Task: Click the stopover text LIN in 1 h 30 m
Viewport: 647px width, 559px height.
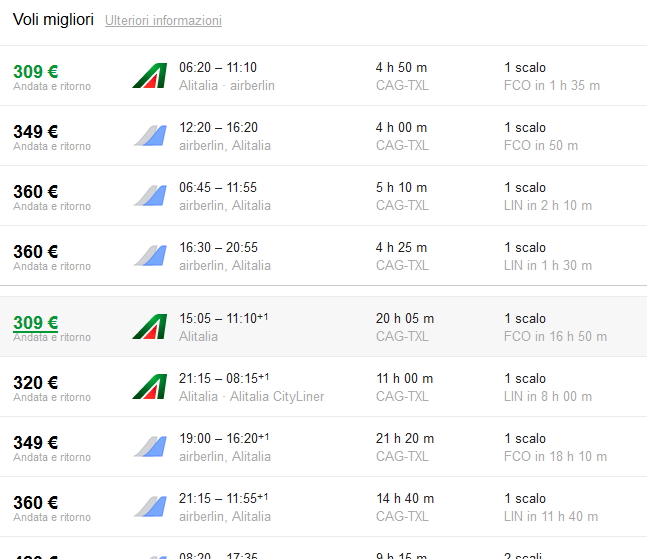Action: (548, 265)
